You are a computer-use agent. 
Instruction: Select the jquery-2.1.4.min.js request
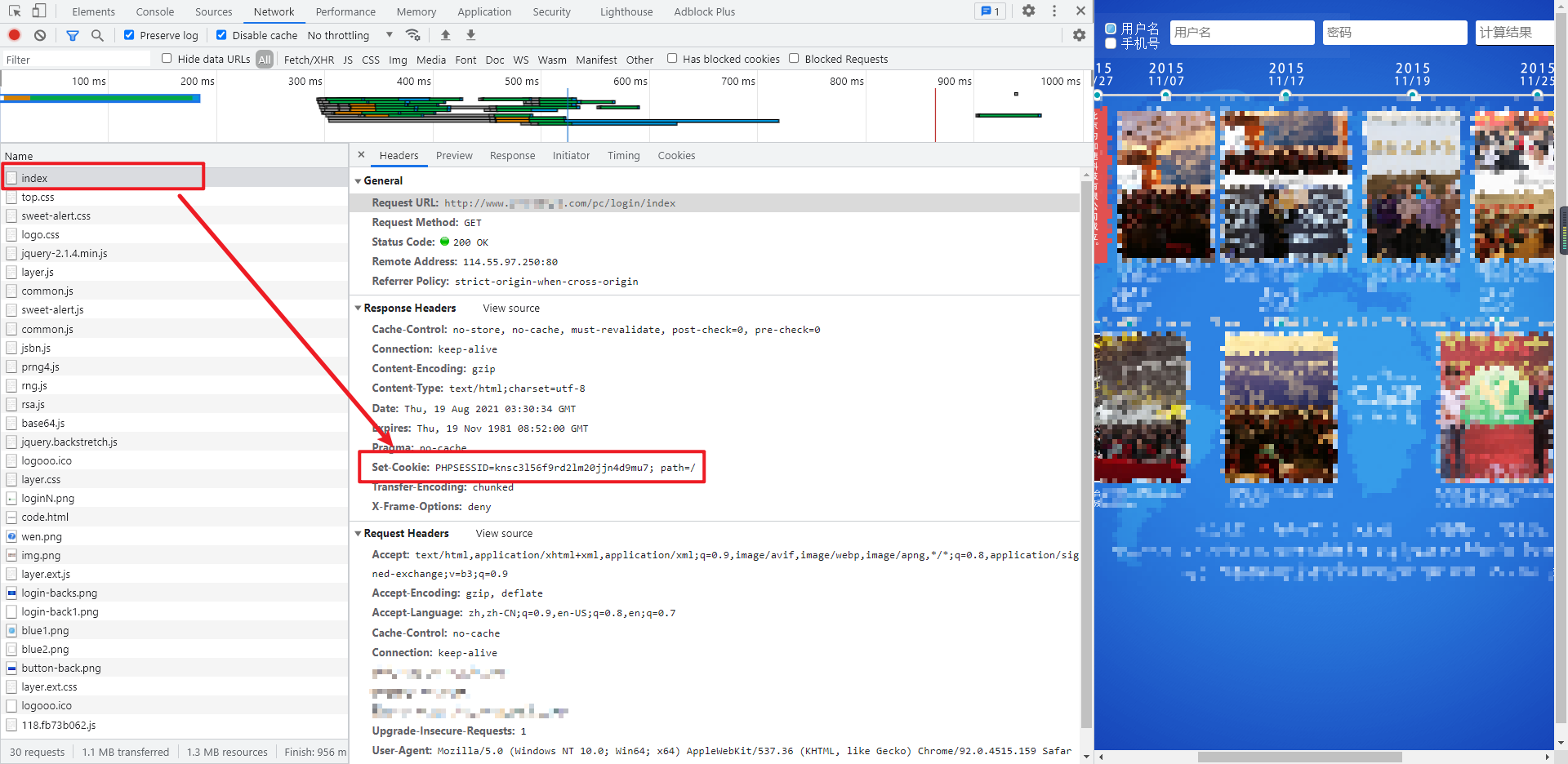[174, 253]
